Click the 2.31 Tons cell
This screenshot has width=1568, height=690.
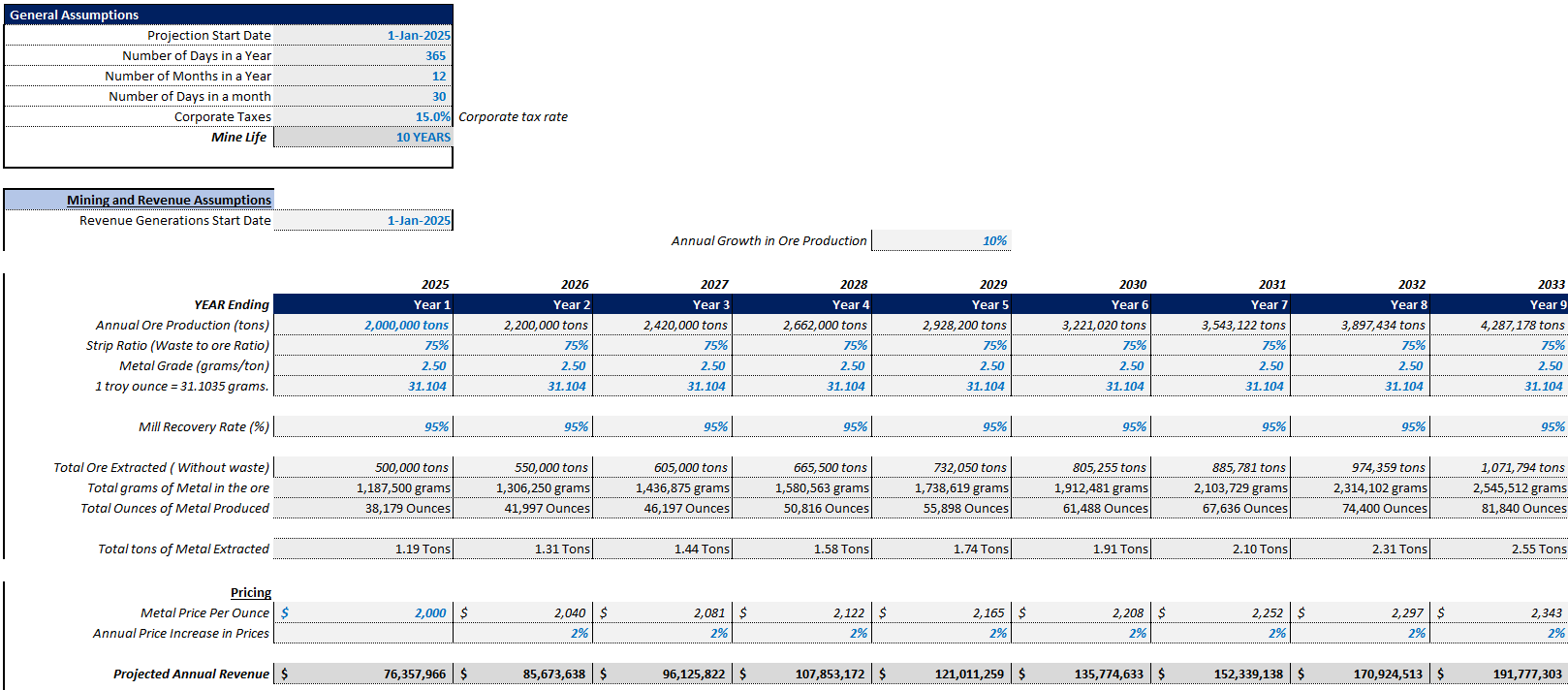tap(1360, 549)
